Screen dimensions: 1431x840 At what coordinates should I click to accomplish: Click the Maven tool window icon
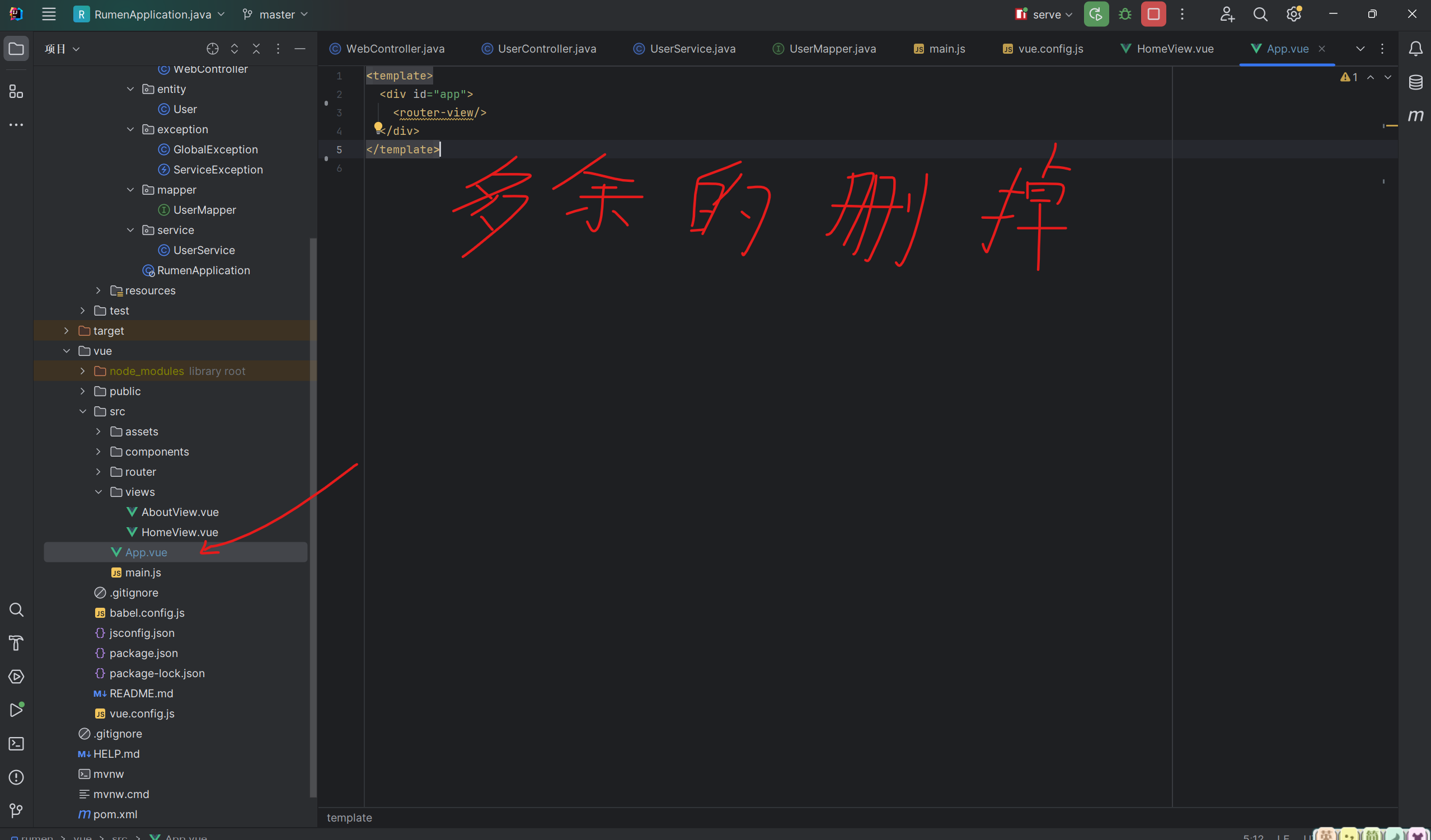[x=1415, y=115]
